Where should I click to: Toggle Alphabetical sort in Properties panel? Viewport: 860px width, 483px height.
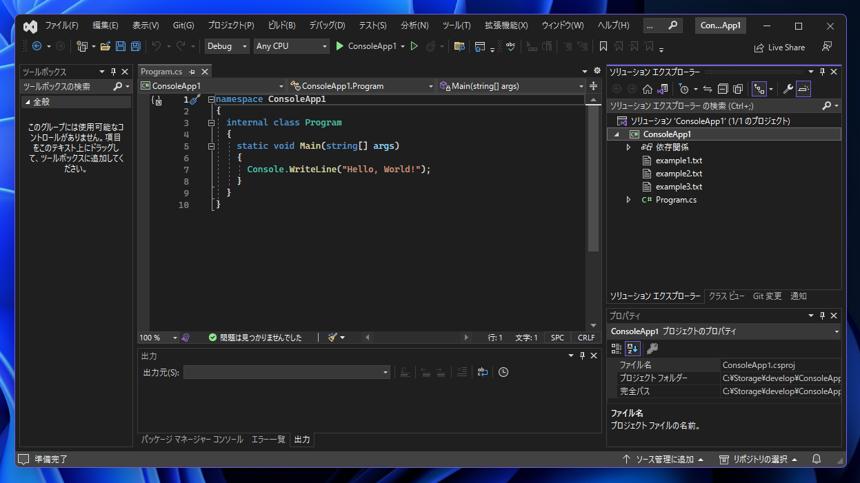coord(632,349)
